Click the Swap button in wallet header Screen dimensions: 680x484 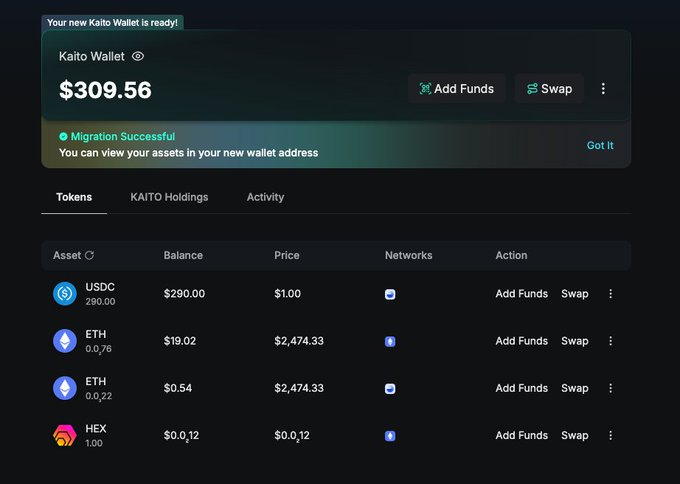point(549,88)
